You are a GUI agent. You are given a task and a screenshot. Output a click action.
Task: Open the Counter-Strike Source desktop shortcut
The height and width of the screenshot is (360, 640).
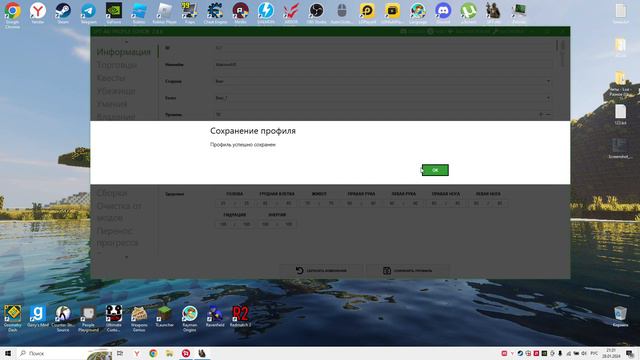click(x=63, y=318)
